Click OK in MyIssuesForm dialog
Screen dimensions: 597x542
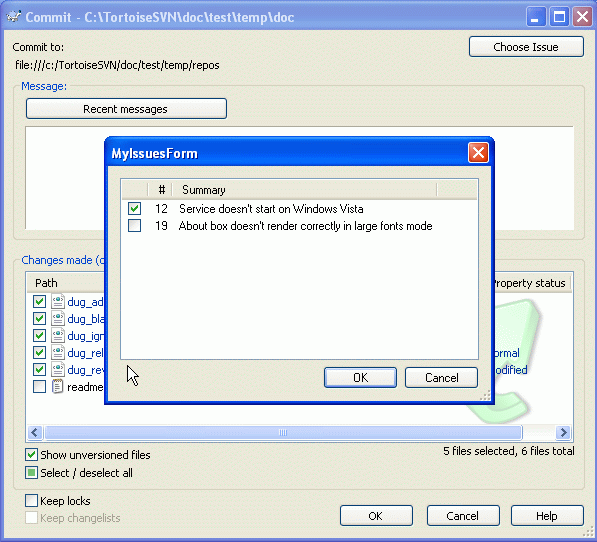pyautogui.click(x=360, y=378)
